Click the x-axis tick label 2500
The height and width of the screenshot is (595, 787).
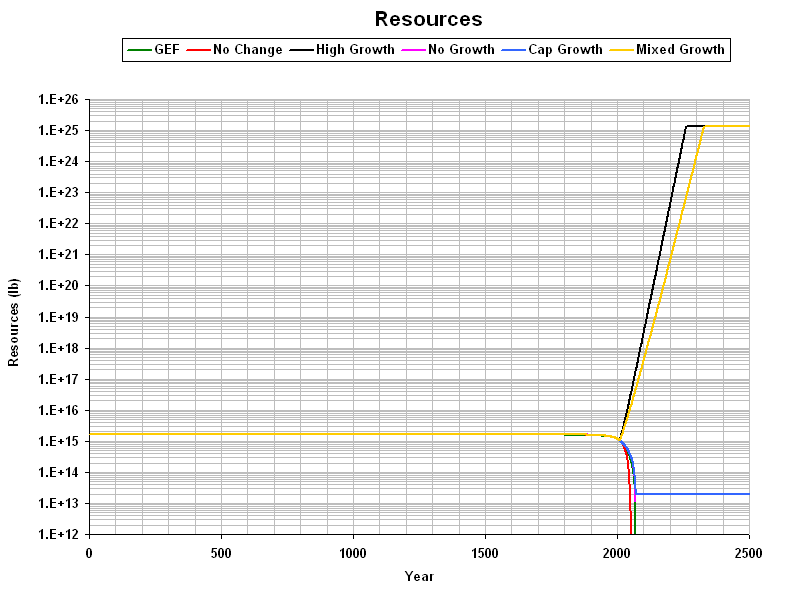point(748,552)
